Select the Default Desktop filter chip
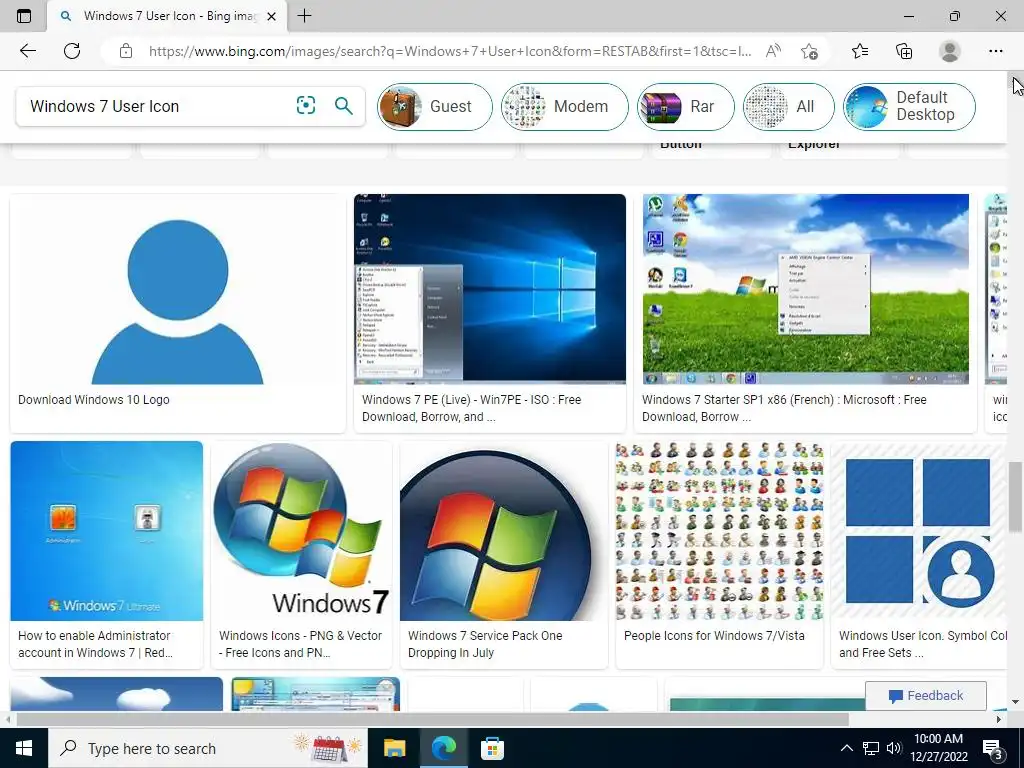 (x=909, y=106)
